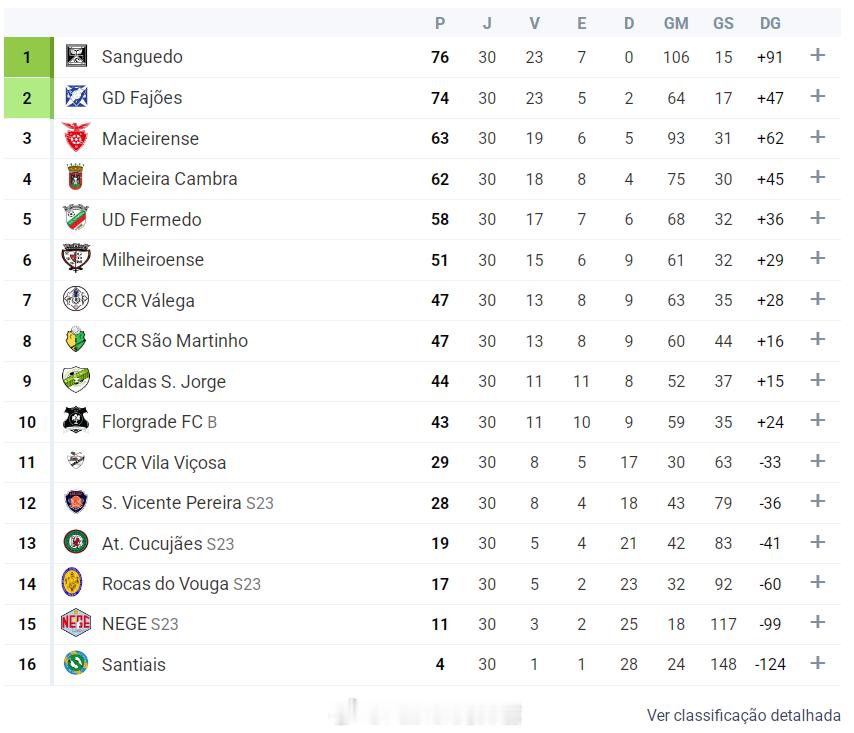This screenshot has height=733, width=854.
Task: Sort by the GM goals scored header
Action: (676, 23)
